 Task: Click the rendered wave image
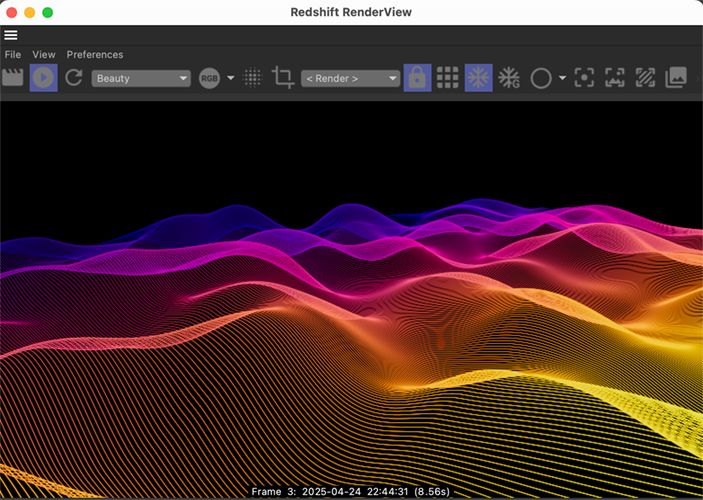point(352,300)
